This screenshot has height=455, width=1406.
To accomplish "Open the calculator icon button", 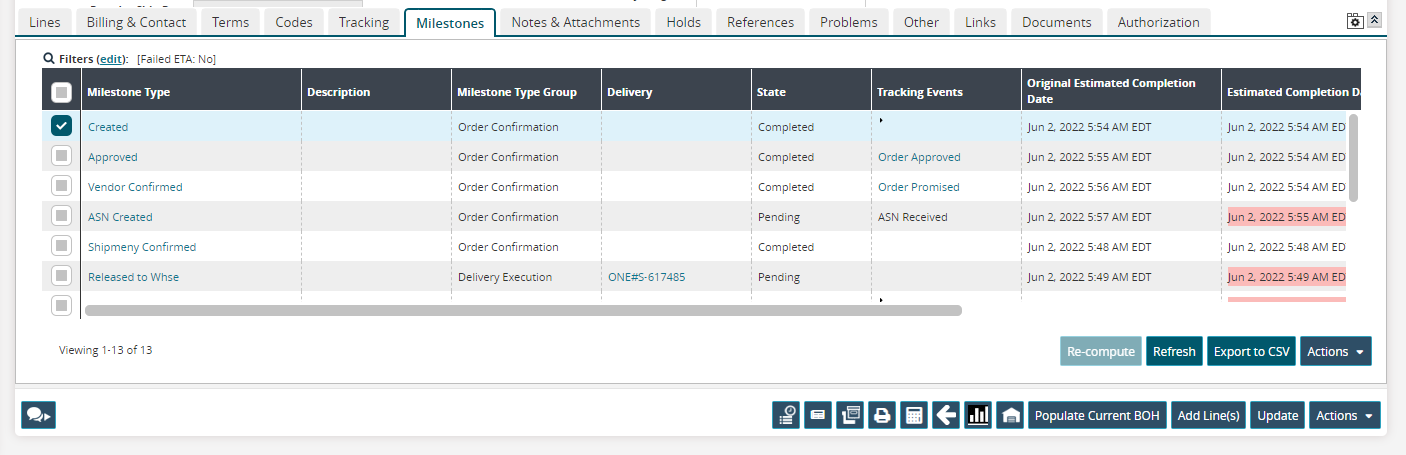I will [913, 416].
